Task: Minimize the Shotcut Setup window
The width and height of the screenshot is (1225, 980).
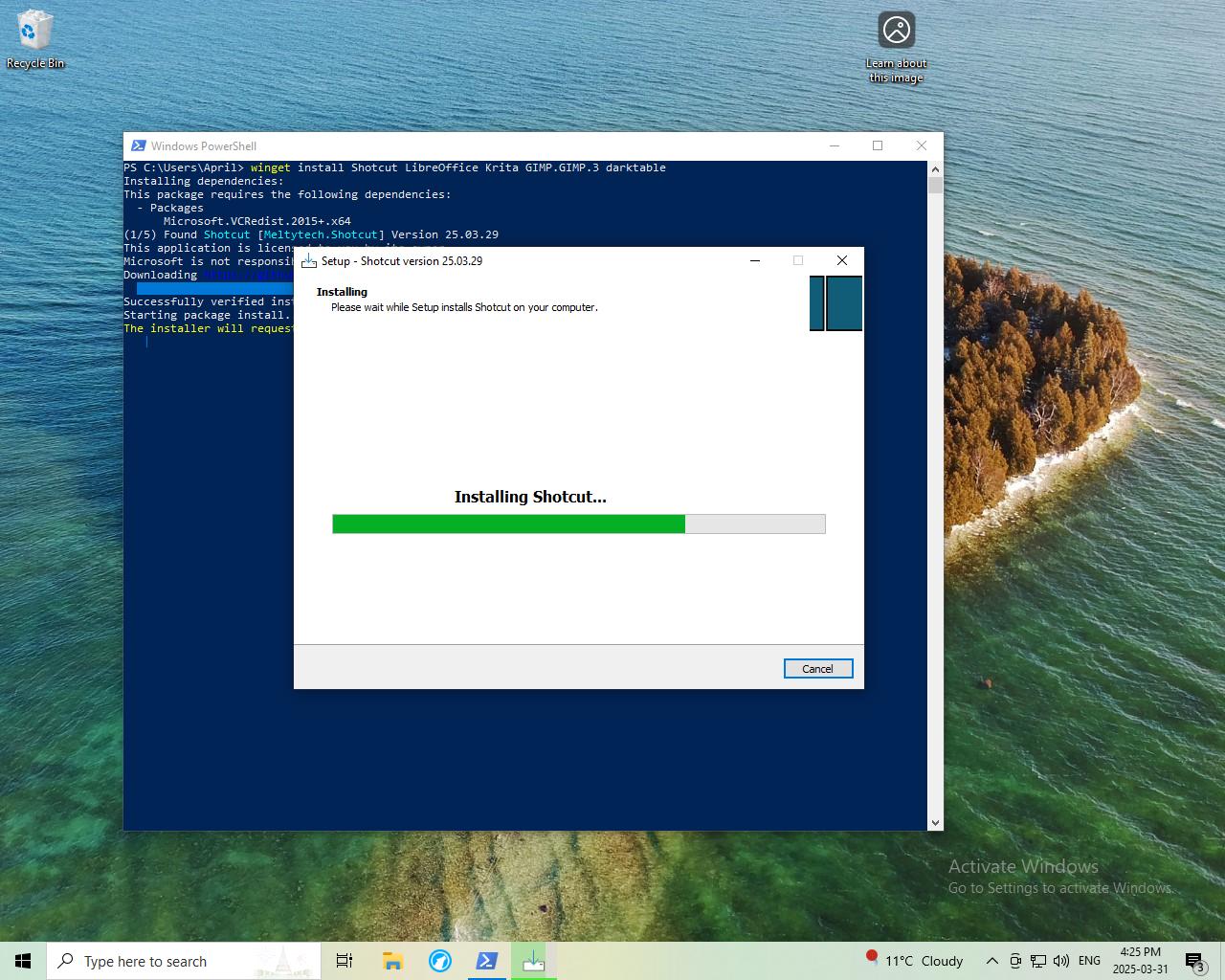Action: pos(755,260)
